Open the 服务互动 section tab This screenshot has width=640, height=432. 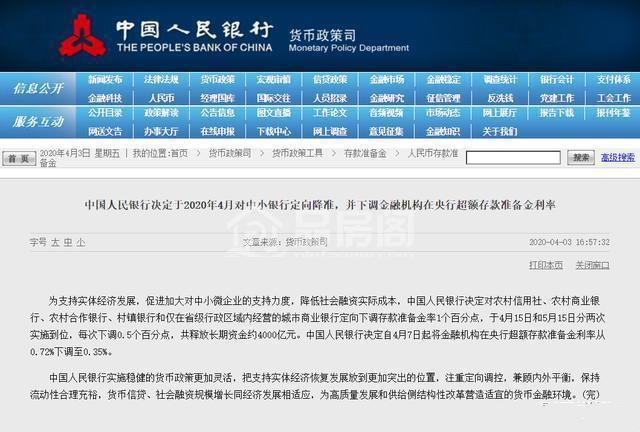(x=37, y=121)
